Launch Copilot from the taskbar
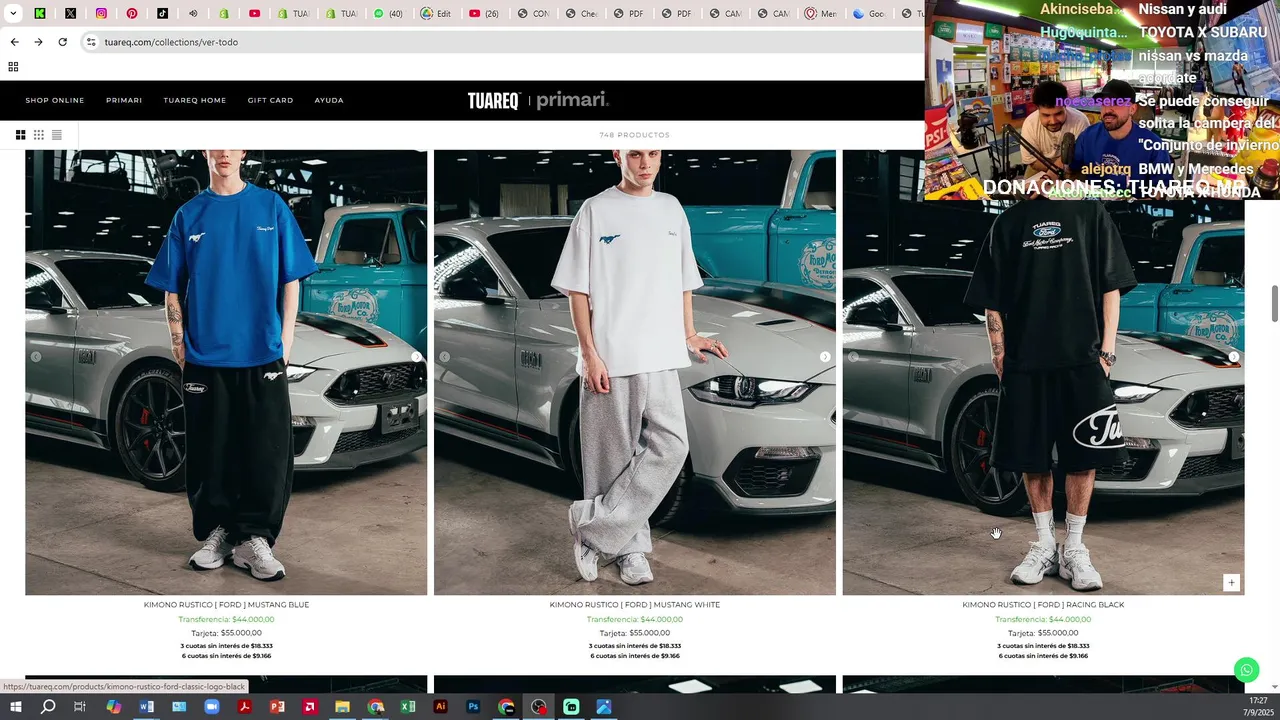The image size is (1280, 720). [x=113, y=707]
